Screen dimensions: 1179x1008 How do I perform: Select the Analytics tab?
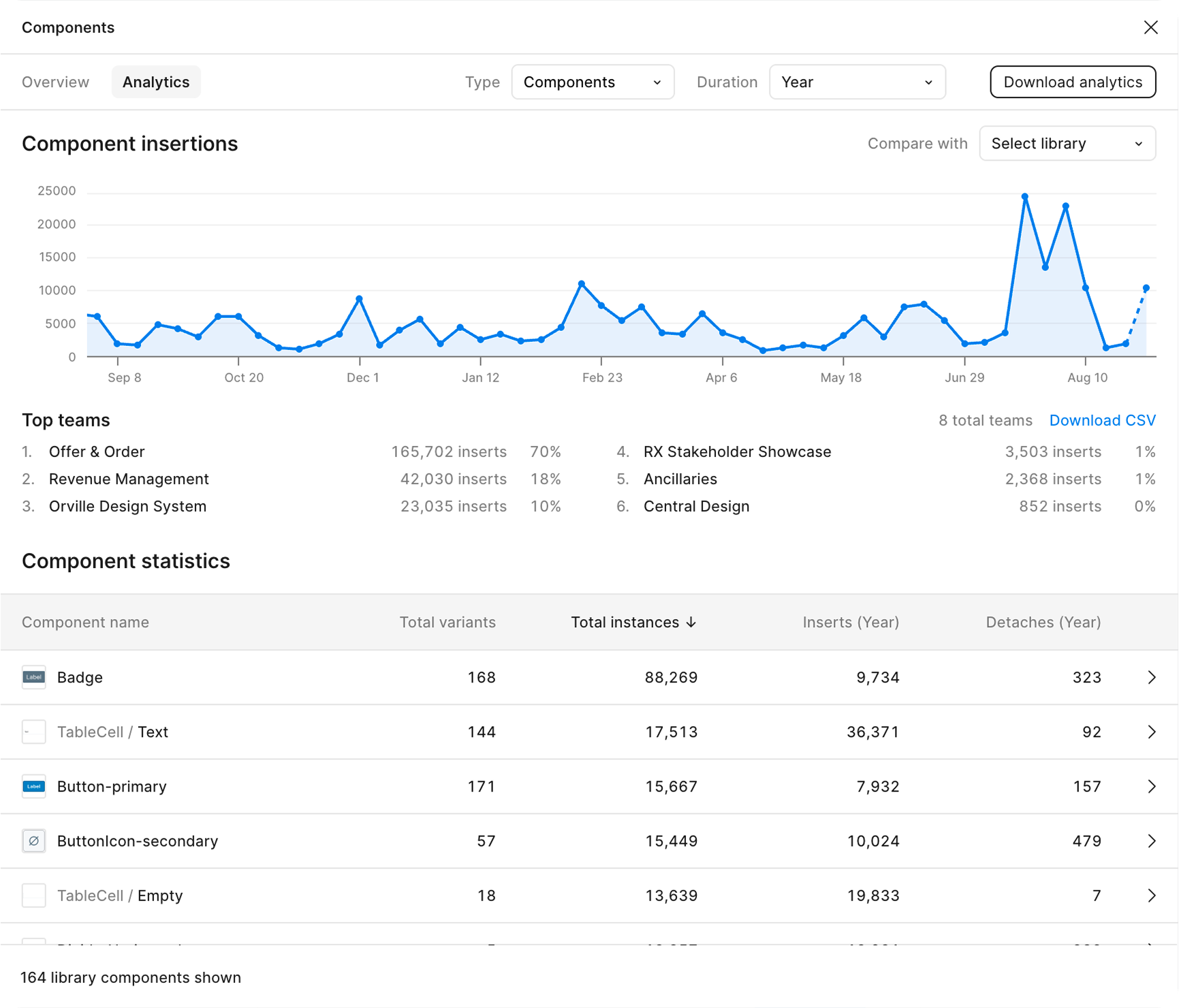click(156, 82)
